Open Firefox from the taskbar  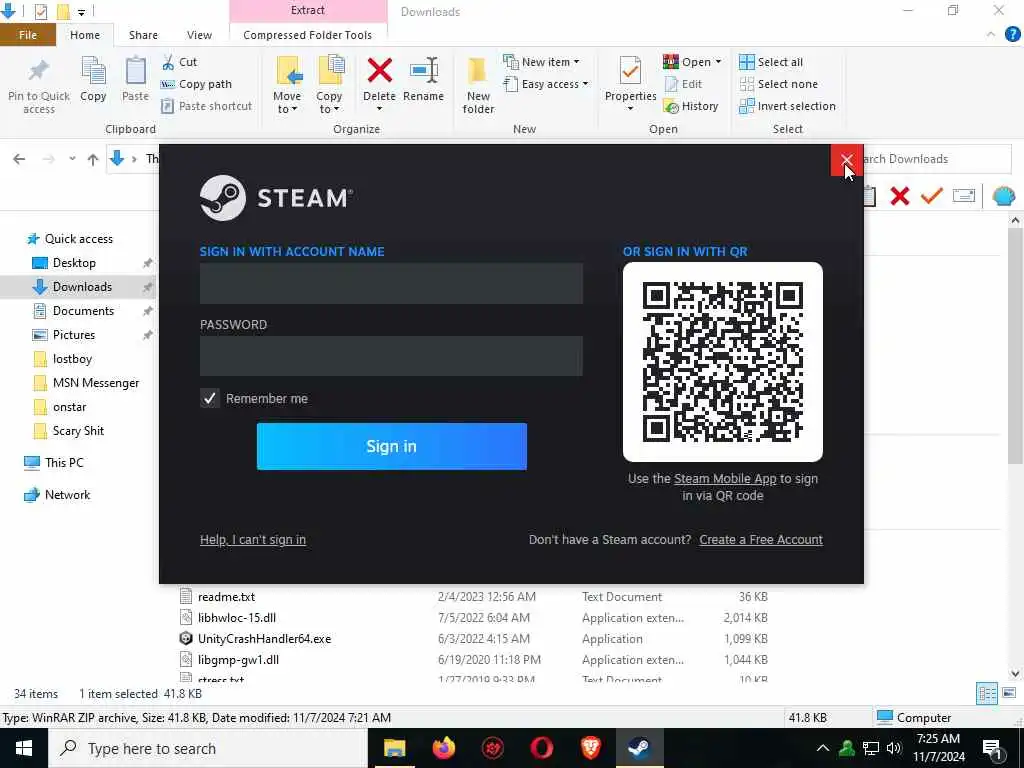444,748
